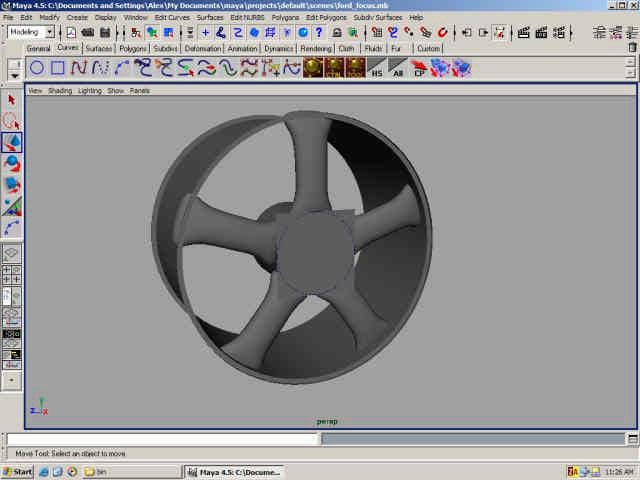The image size is (640, 480).
Task: Activate the Scale tool
Action: tap(12, 184)
